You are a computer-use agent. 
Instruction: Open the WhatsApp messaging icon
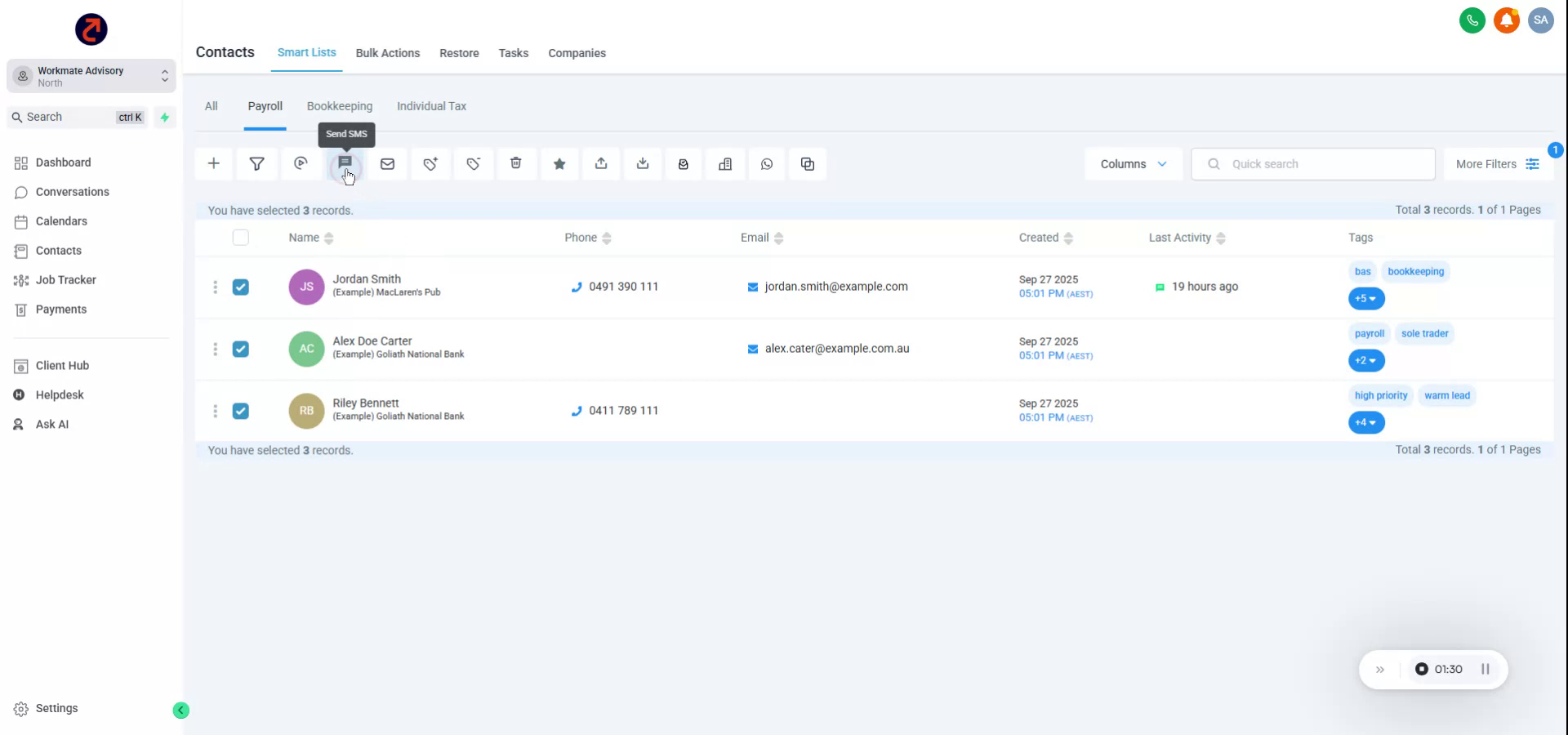[767, 163]
